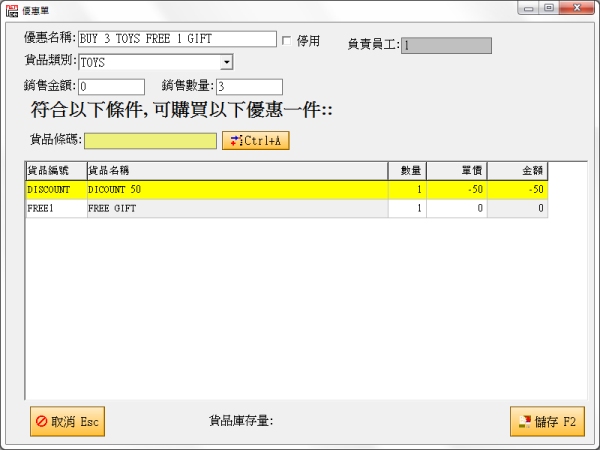The width and height of the screenshot is (600, 450).
Task: Click the 數量 column header
Action: pyautogui.click(x=407, y=171)
